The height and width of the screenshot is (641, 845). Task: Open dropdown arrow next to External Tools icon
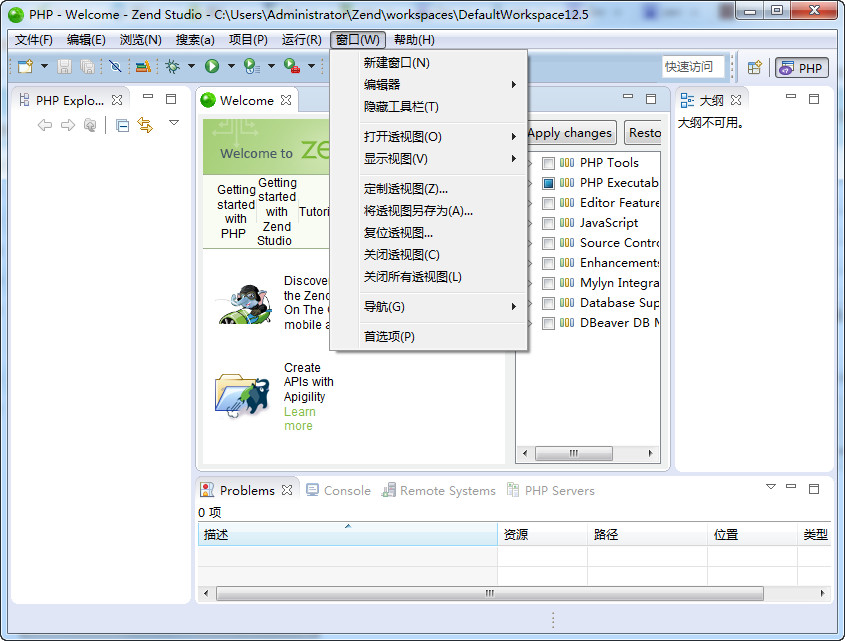(311, 66)
